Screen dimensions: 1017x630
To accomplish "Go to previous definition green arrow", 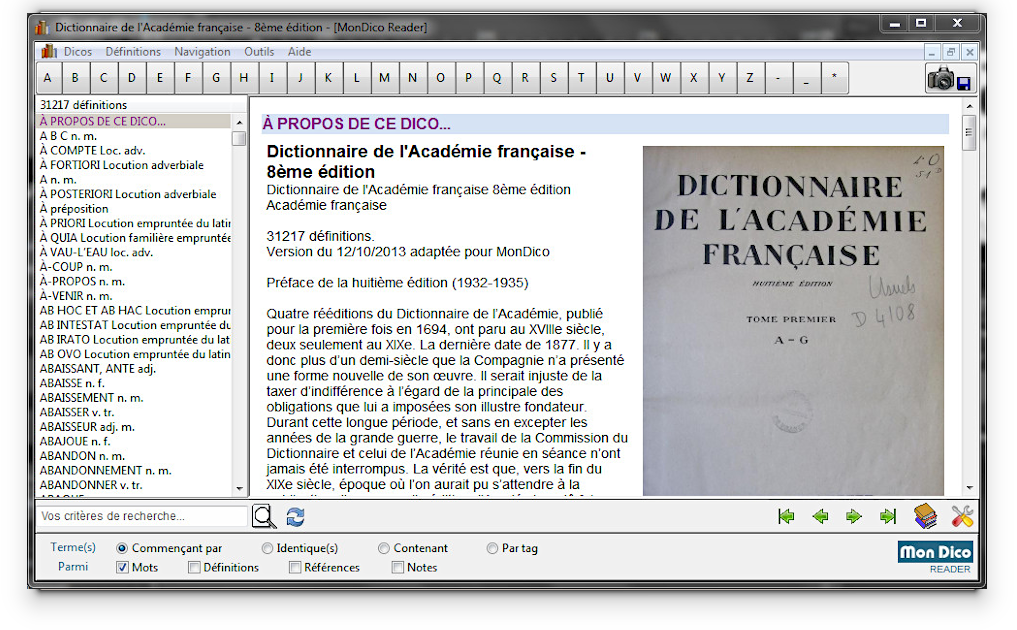I will click(x=820, y=516).
